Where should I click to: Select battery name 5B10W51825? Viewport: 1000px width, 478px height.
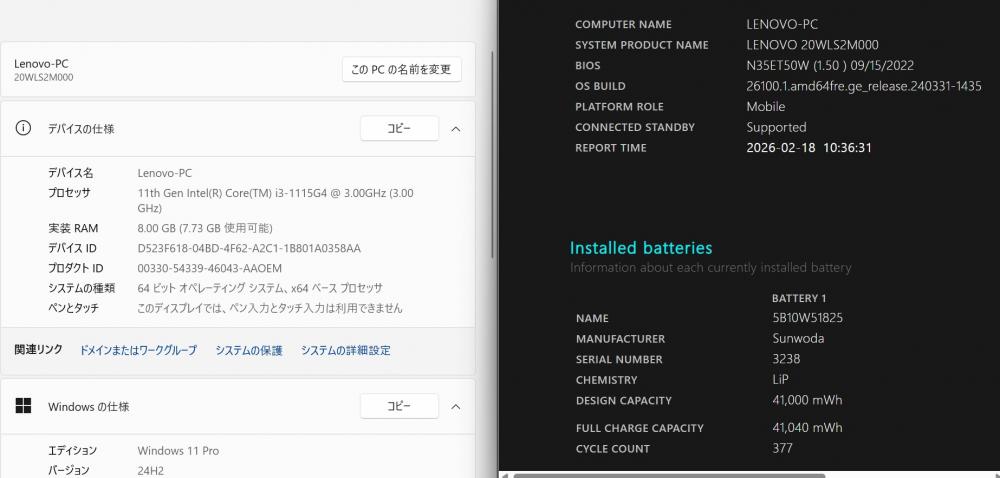tap(807, 317)
